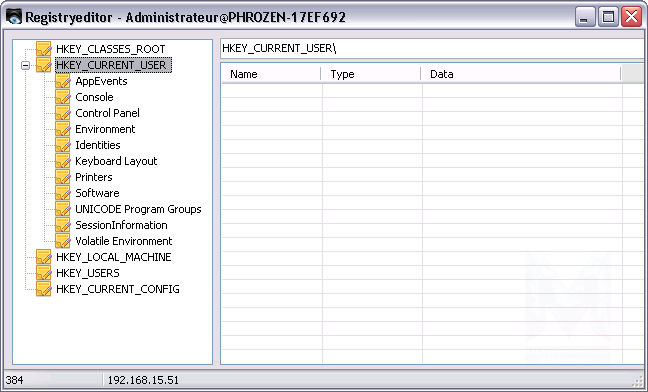Click the HKEY_LOCAL_MACHINE key icon
Viewport: 648px width, 392px height.
point(44,257)
